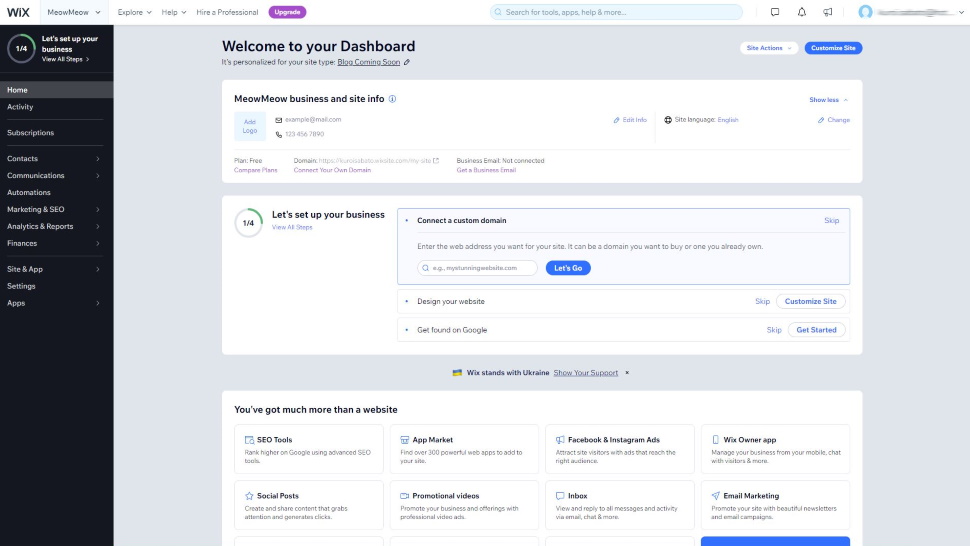This screenshot has height=546, width=970.
Task: Click Change site language link
Action: coord(833,120)
